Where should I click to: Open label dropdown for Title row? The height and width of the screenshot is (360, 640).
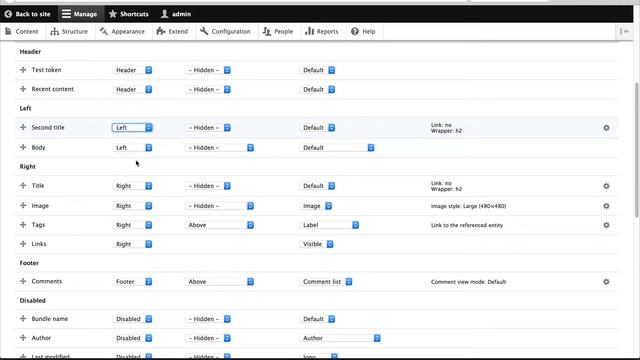pyautogui.click(x=208, y=186)
